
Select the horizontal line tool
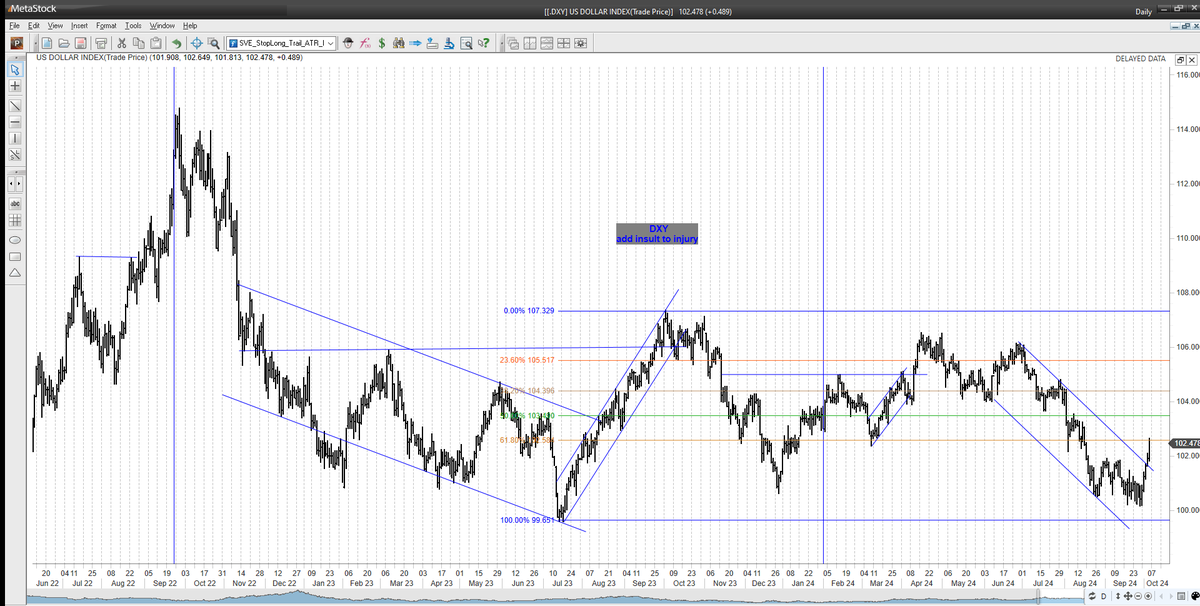tap(15, 122)
